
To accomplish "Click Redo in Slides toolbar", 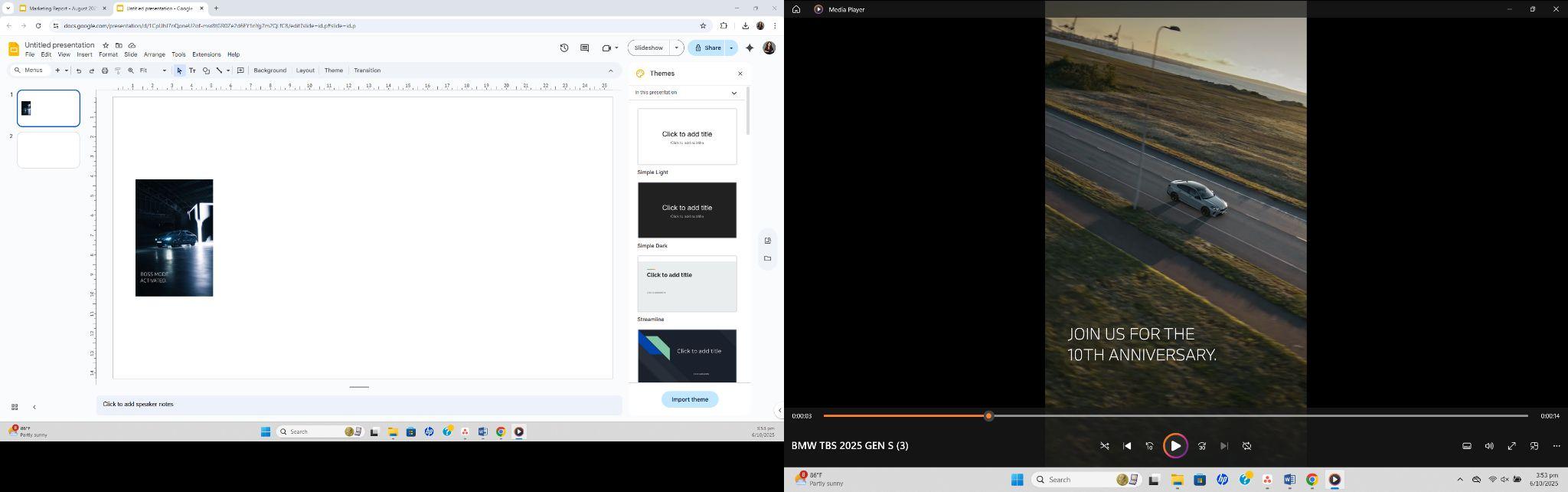I will coord(91,71).
